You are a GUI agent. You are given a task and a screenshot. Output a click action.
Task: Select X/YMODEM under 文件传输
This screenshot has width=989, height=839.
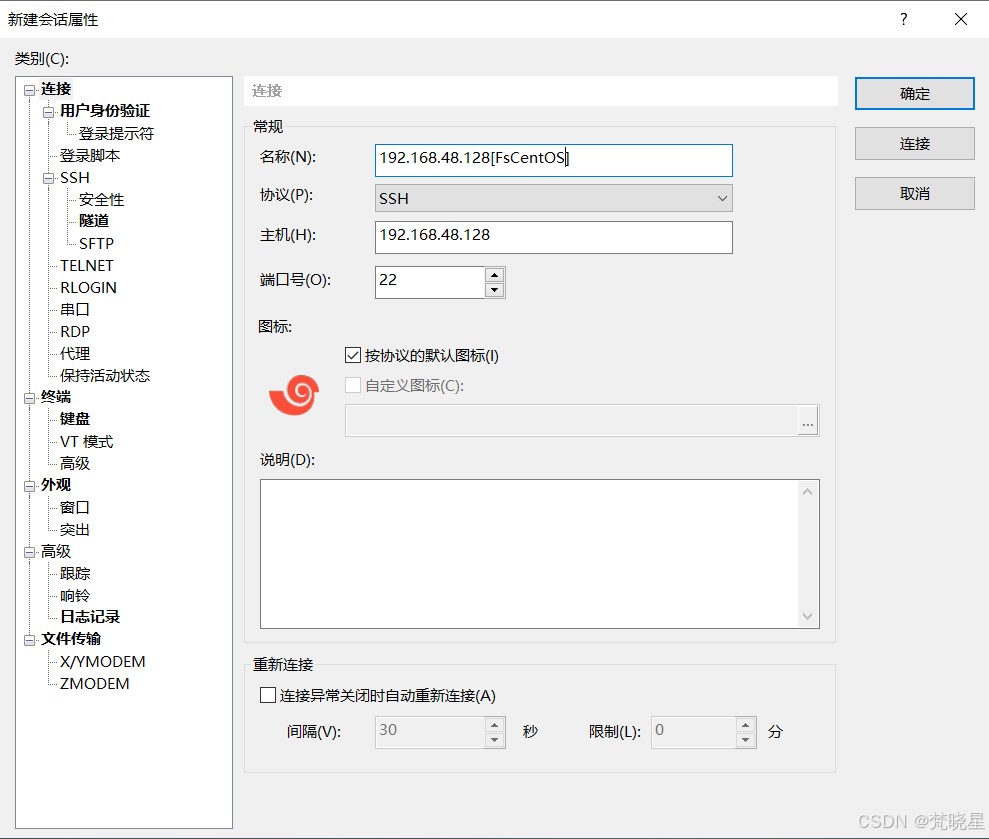tap(102, 662)
